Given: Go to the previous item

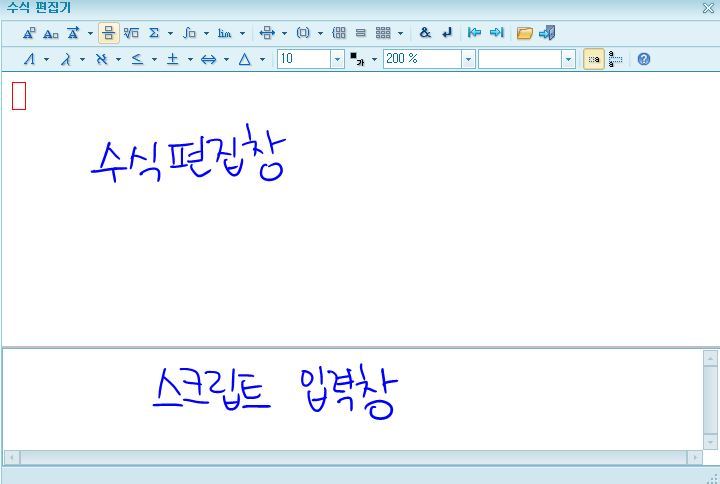Looking at the screenshot, I should pyautogui.click(x=474, y=33).
